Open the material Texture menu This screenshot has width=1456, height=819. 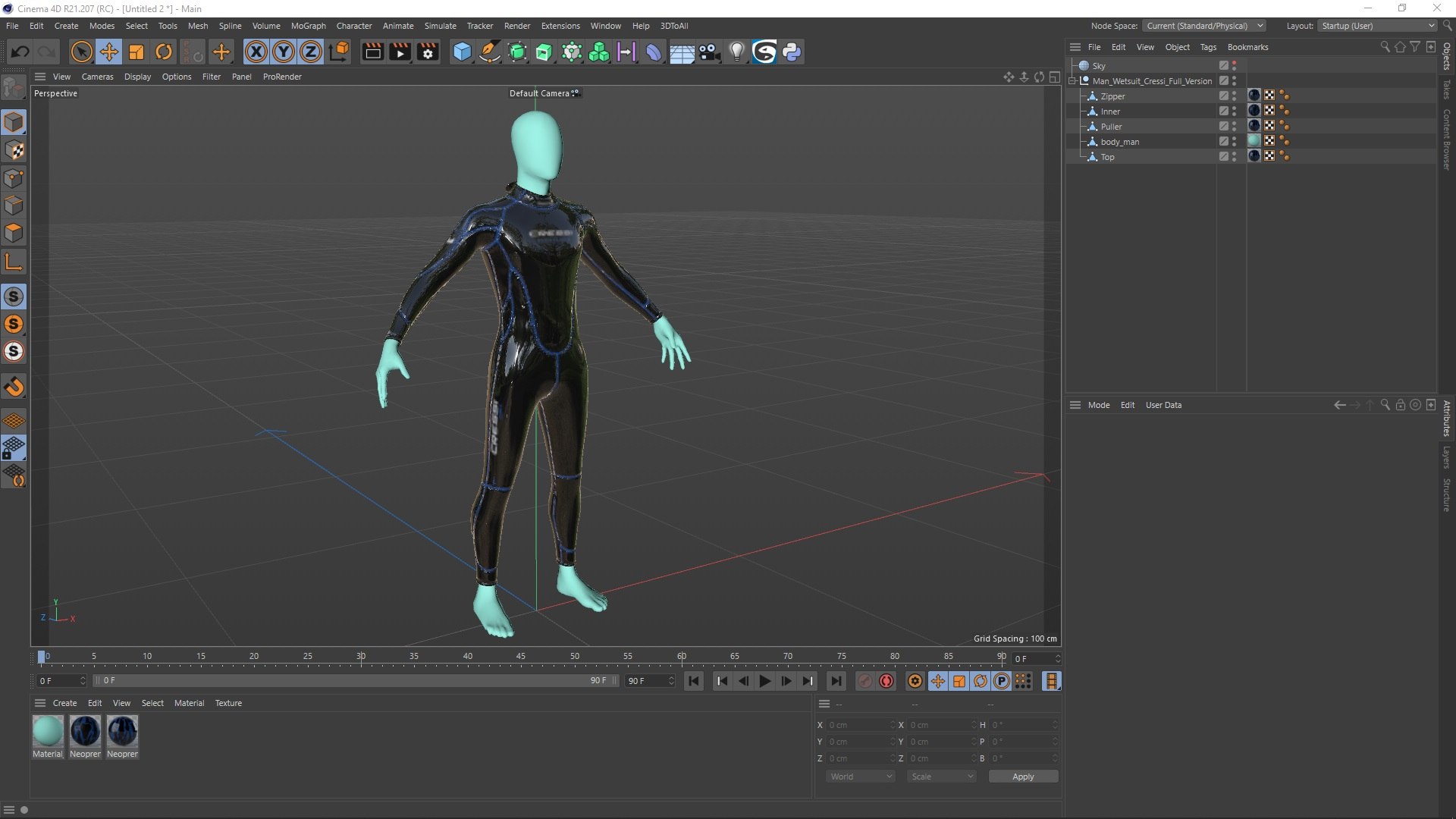click(228, 703)
